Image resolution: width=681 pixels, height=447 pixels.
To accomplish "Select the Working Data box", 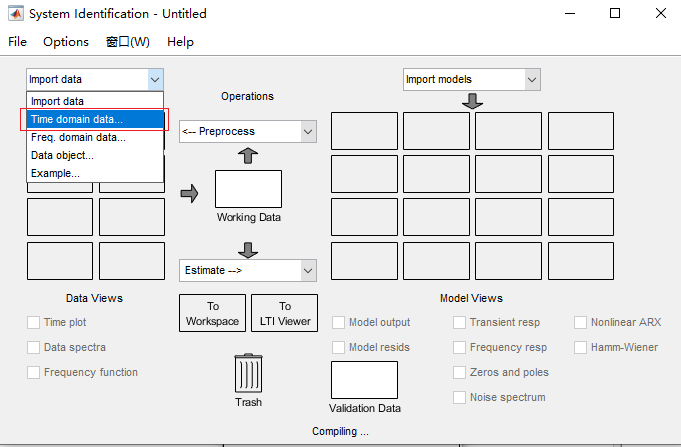I will click(x=248, y=189).
